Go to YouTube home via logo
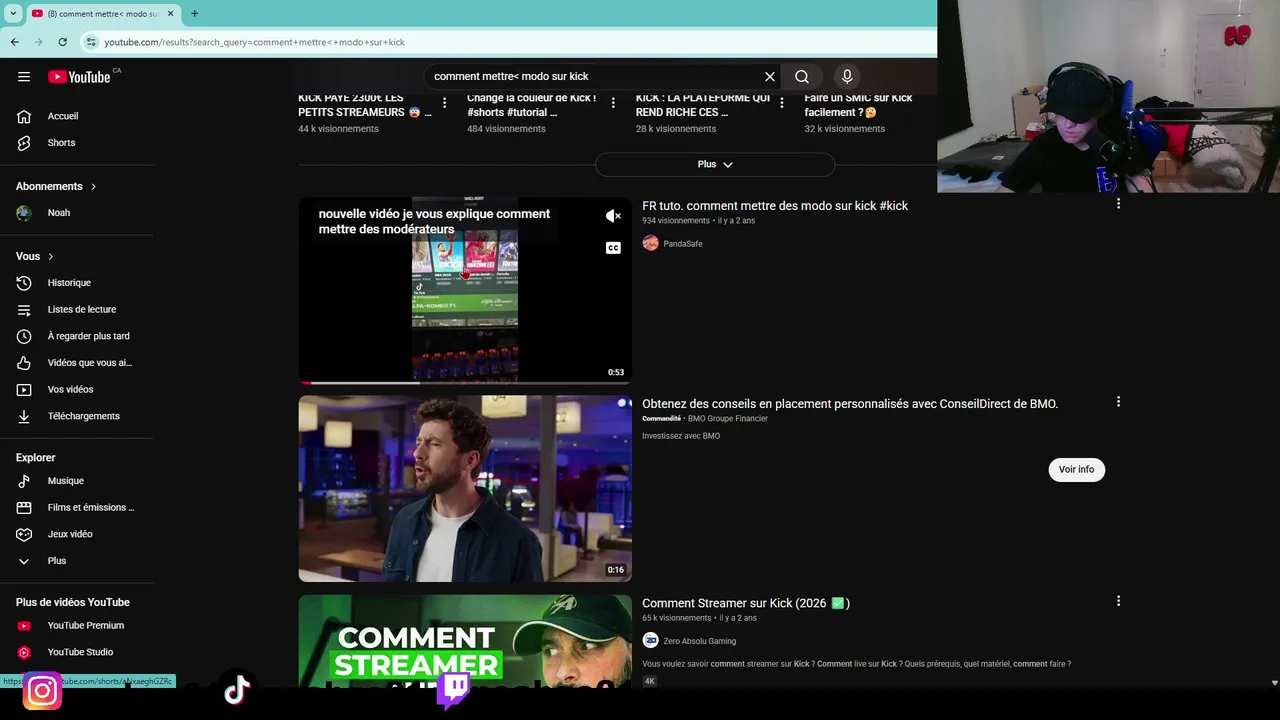 (x=79, y=77)
